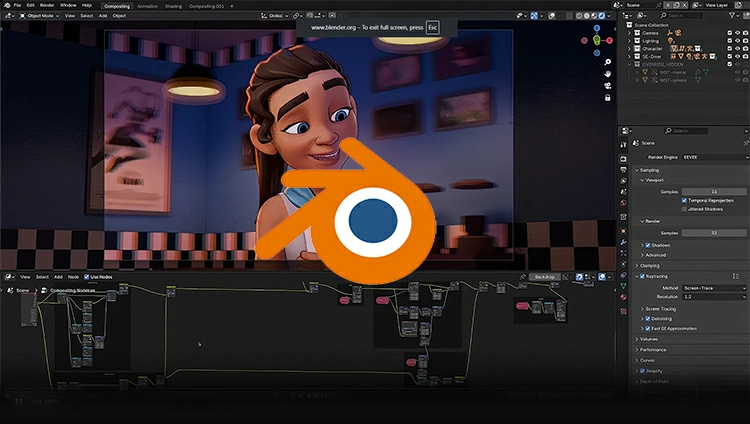Image resolution: width=750 pixels, height=424 pixels.
Task: Uncheck Use Nodes in the compositor header
Action: point(87,277)
